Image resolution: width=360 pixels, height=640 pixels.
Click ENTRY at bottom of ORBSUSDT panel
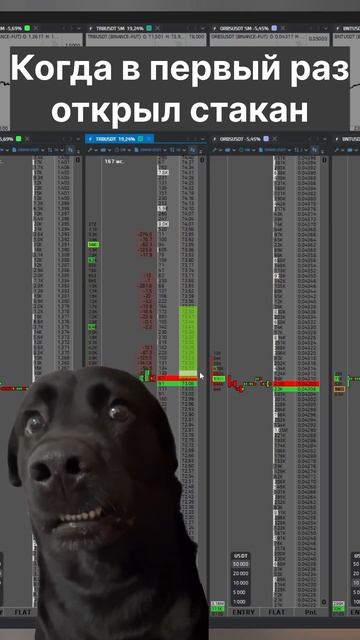click(x=244, y=612)
